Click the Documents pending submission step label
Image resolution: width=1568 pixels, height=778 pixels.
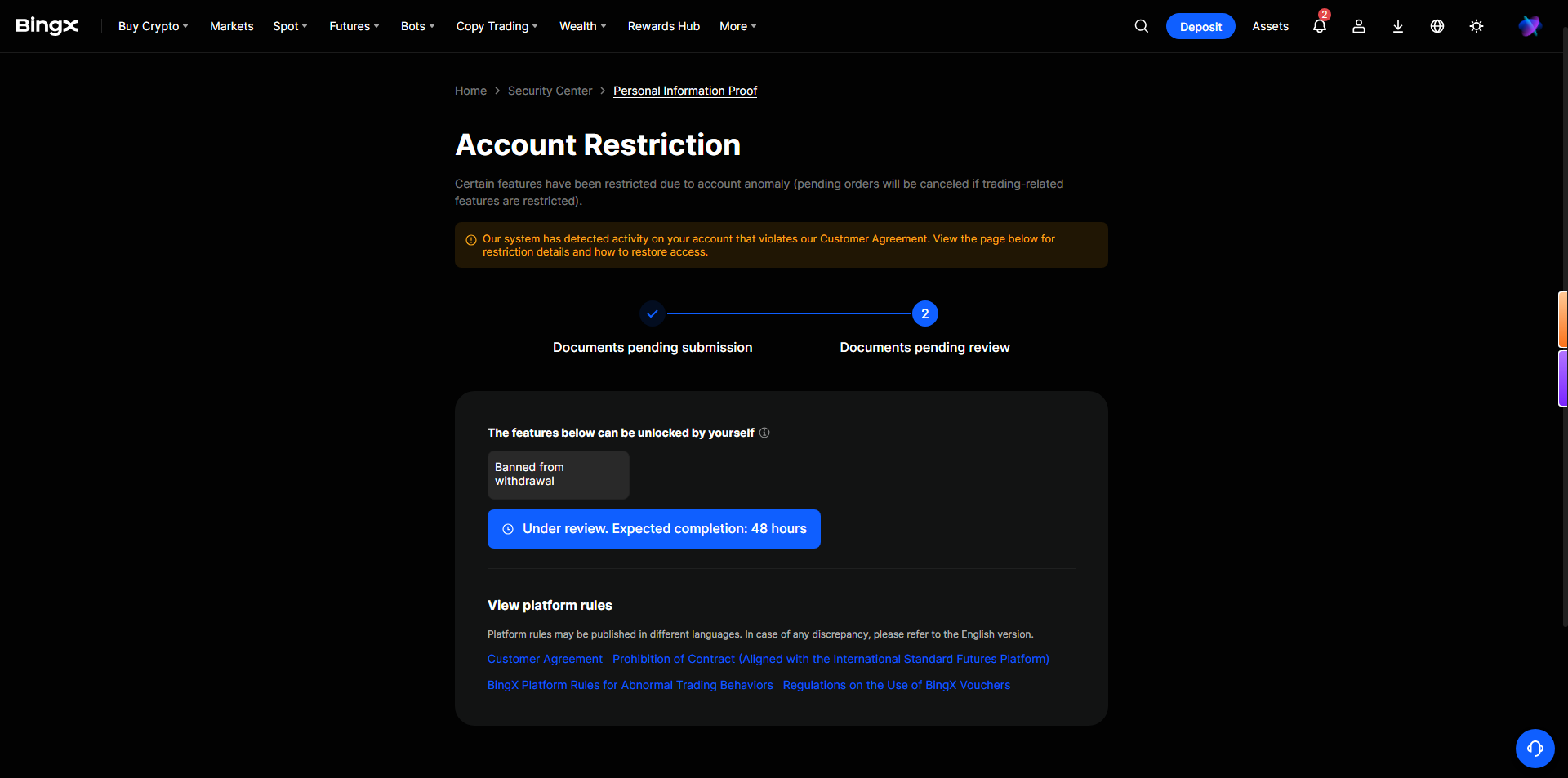point(653,347)
